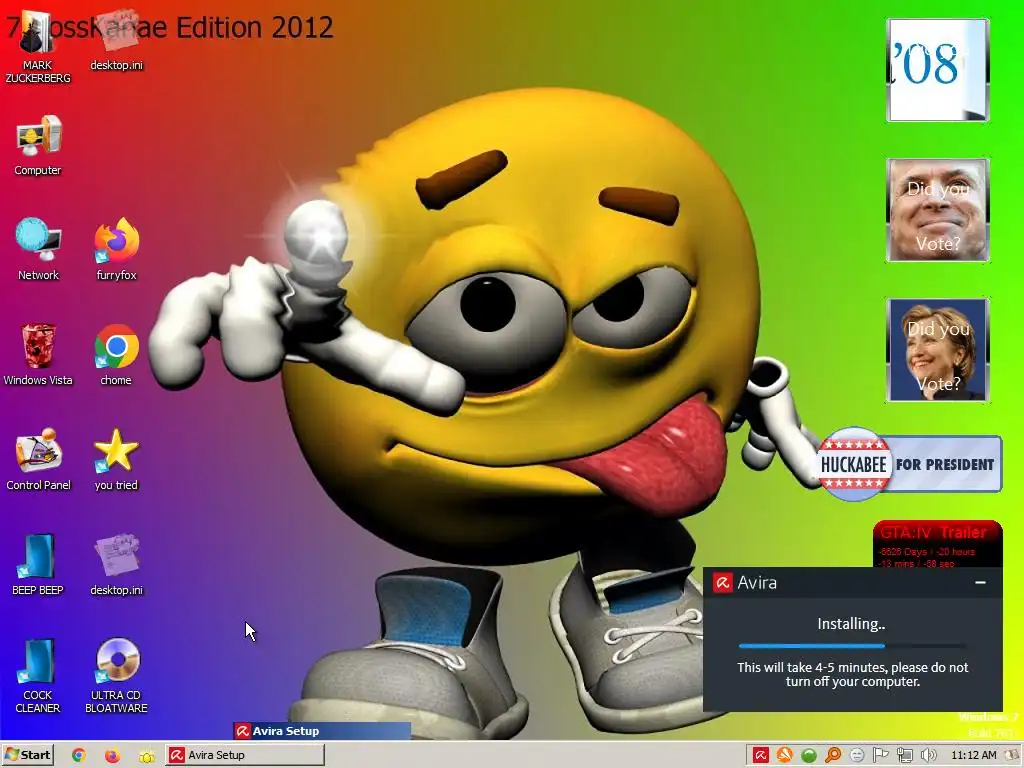Click the orange magnifier tray icon
Screen dimensions: 1024x768
click(x=833, y=756)
